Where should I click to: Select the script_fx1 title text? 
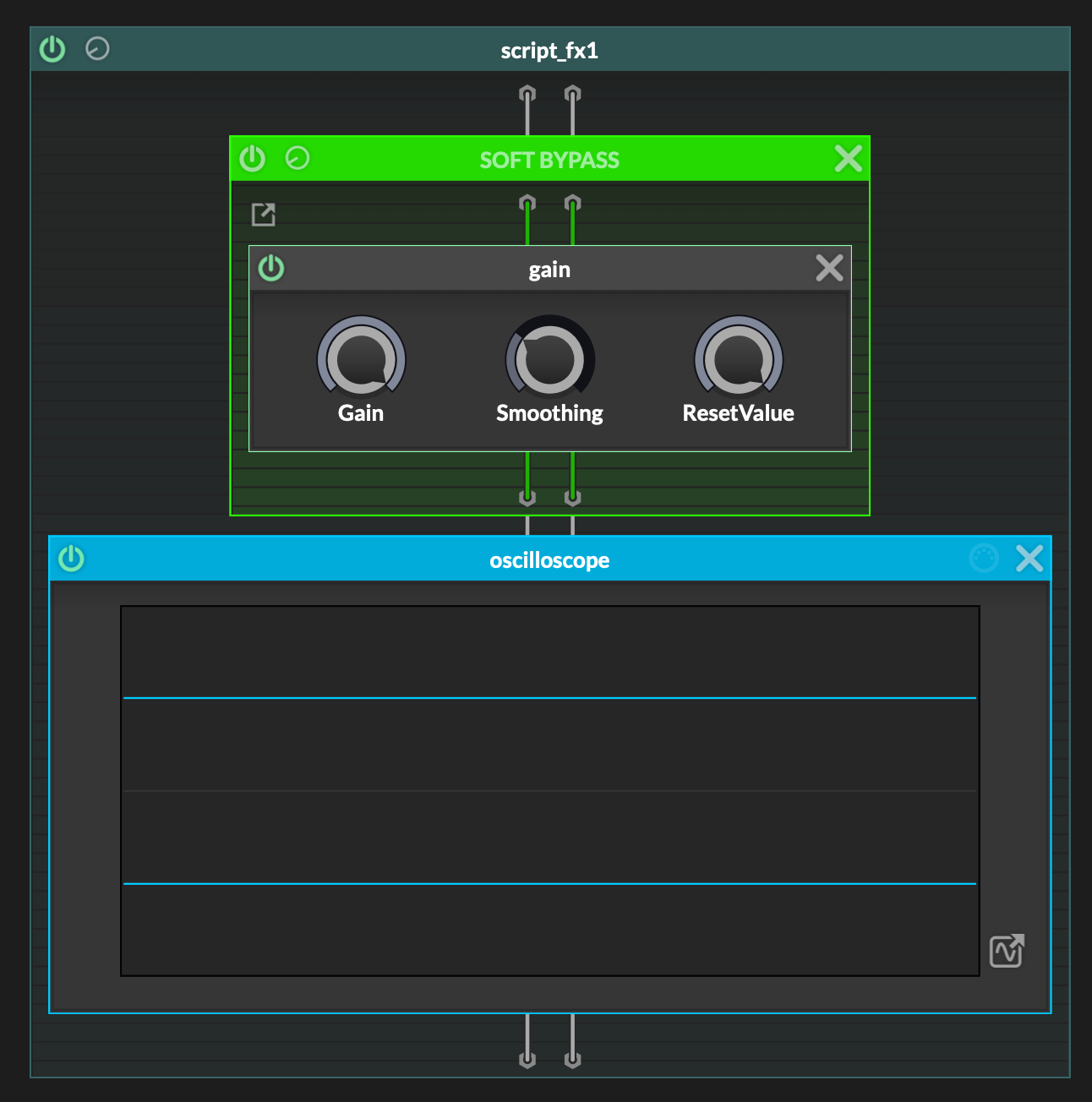click(x=549, y=51)
